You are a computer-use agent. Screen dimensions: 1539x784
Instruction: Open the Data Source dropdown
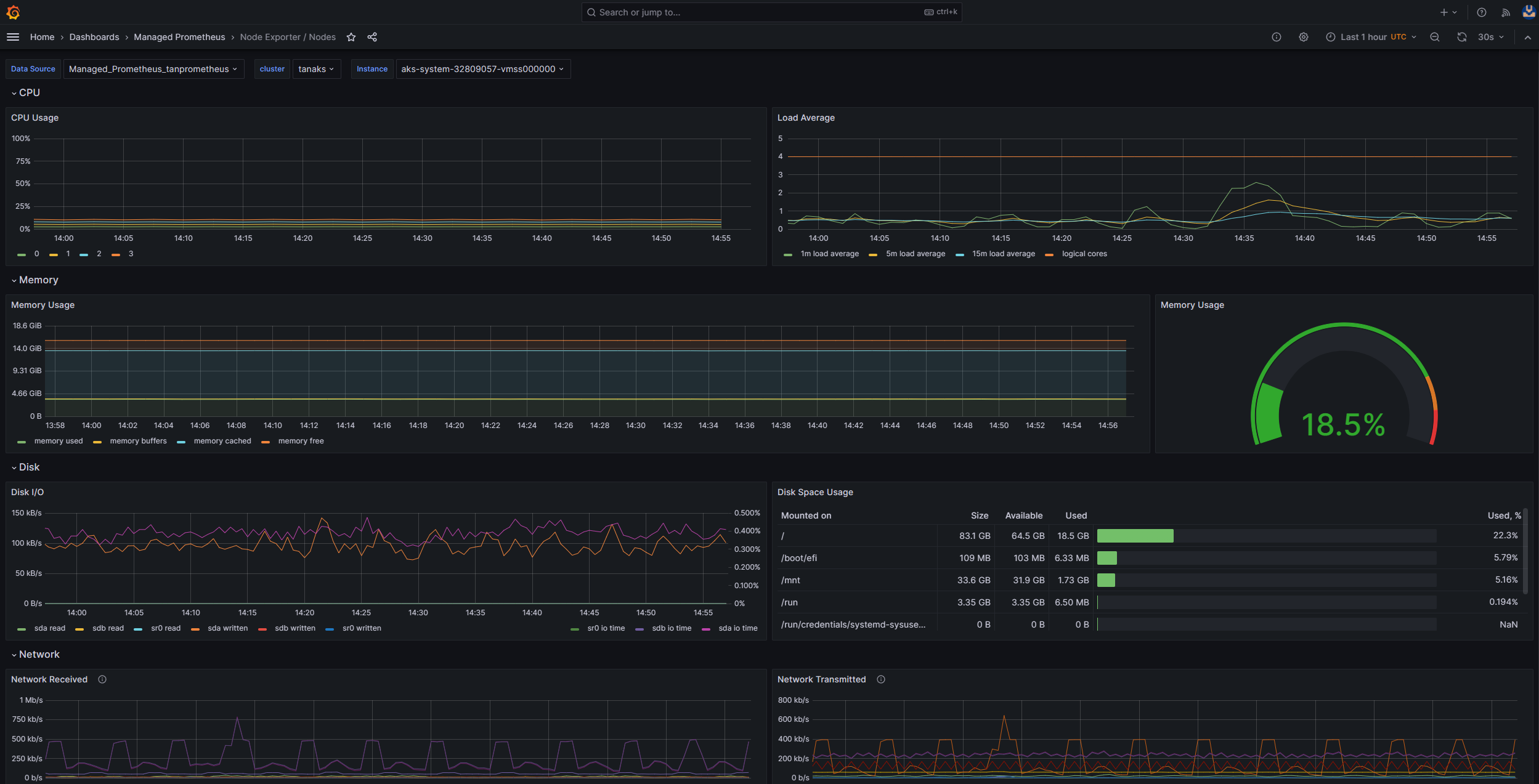153,69
